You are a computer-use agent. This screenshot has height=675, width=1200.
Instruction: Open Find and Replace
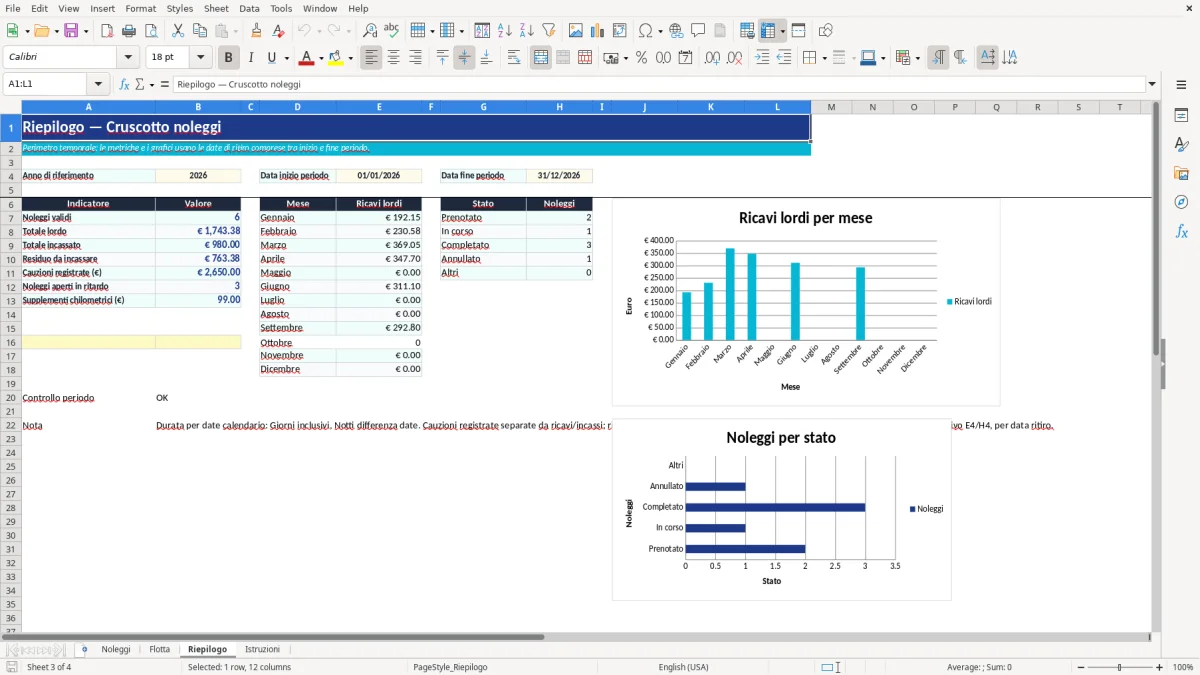370,31
